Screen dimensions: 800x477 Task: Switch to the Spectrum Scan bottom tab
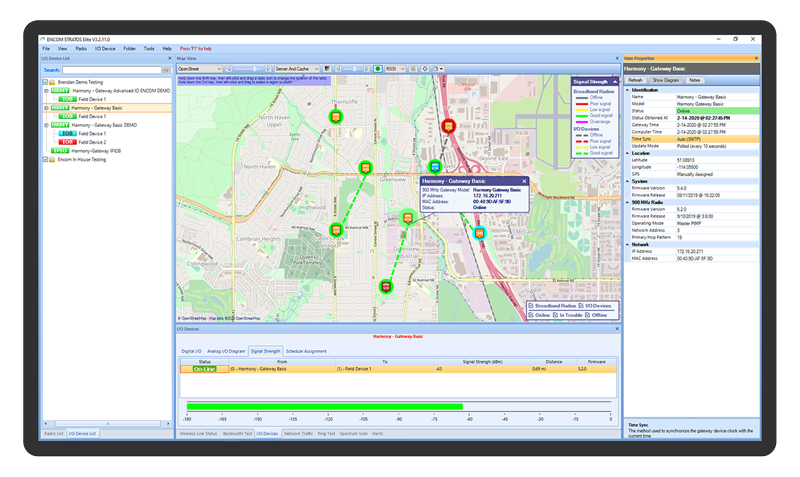pos(354,434)
